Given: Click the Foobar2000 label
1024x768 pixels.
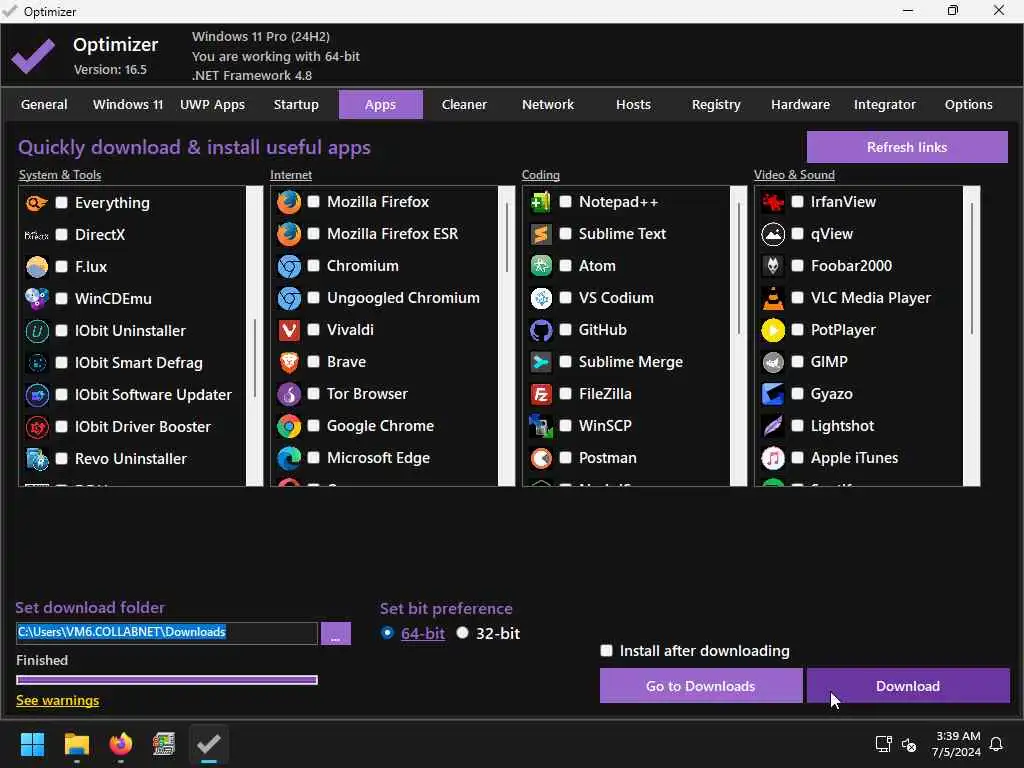Looking at the screenshot, I should coord(851,266).
